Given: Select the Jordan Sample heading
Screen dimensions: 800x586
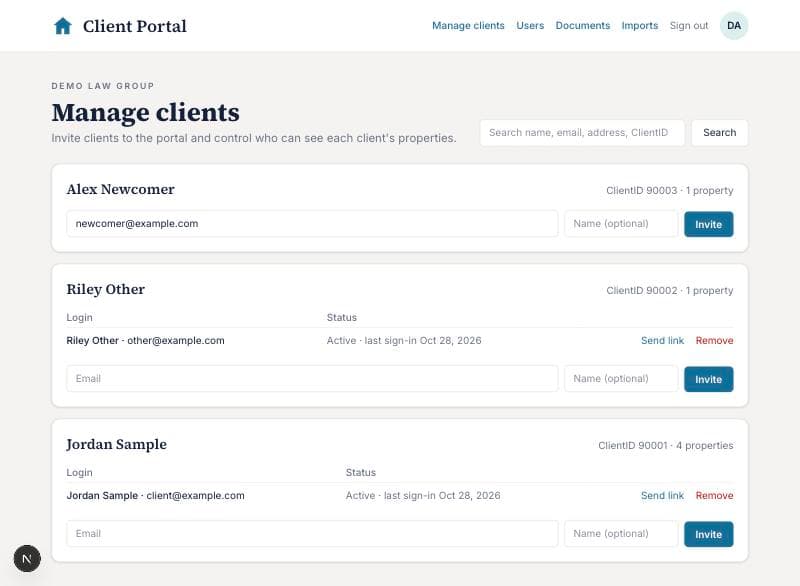Looking at the screenshot, I should 117,444.
